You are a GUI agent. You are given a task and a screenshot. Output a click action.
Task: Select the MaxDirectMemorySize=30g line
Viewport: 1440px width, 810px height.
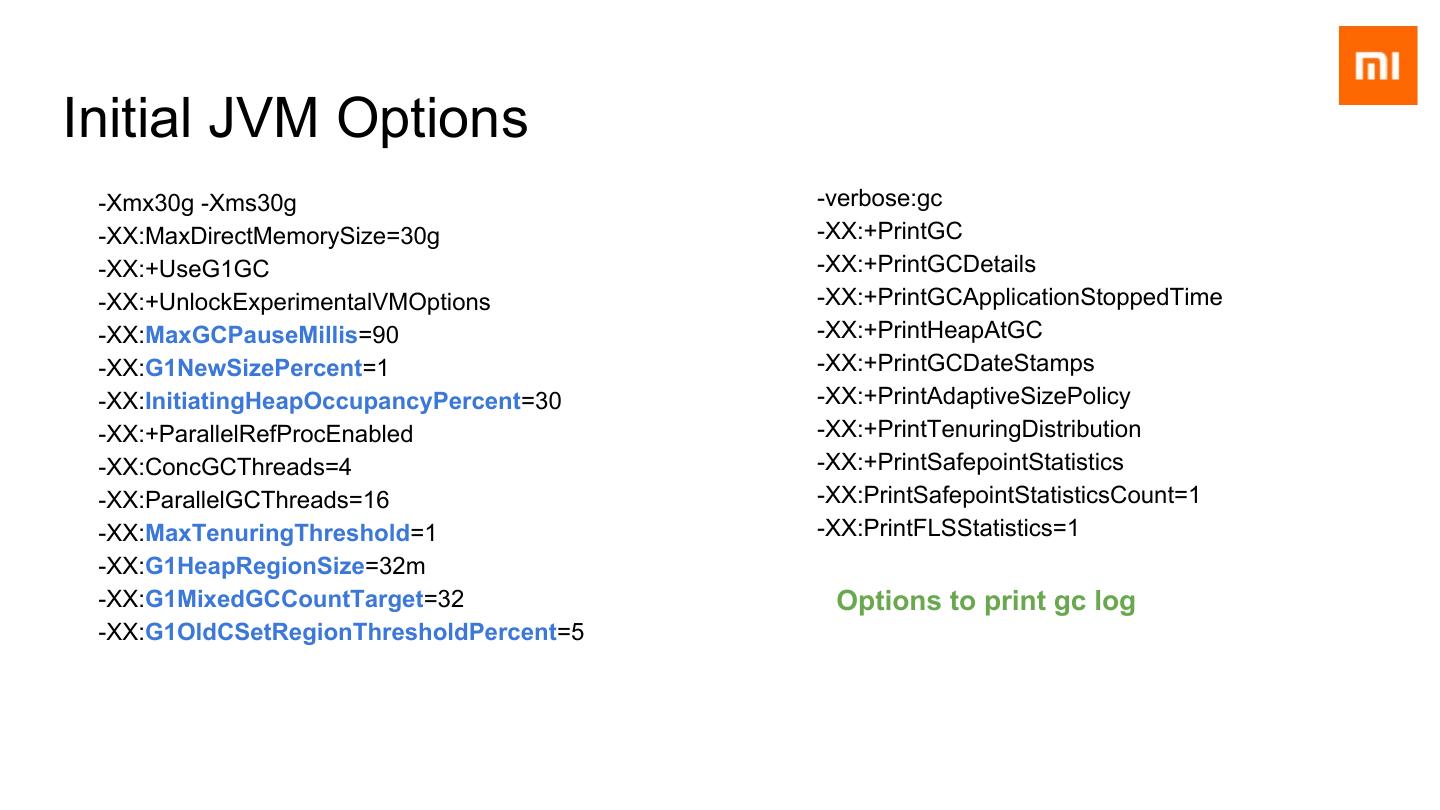pyautogui.click(x=268, y=237)
